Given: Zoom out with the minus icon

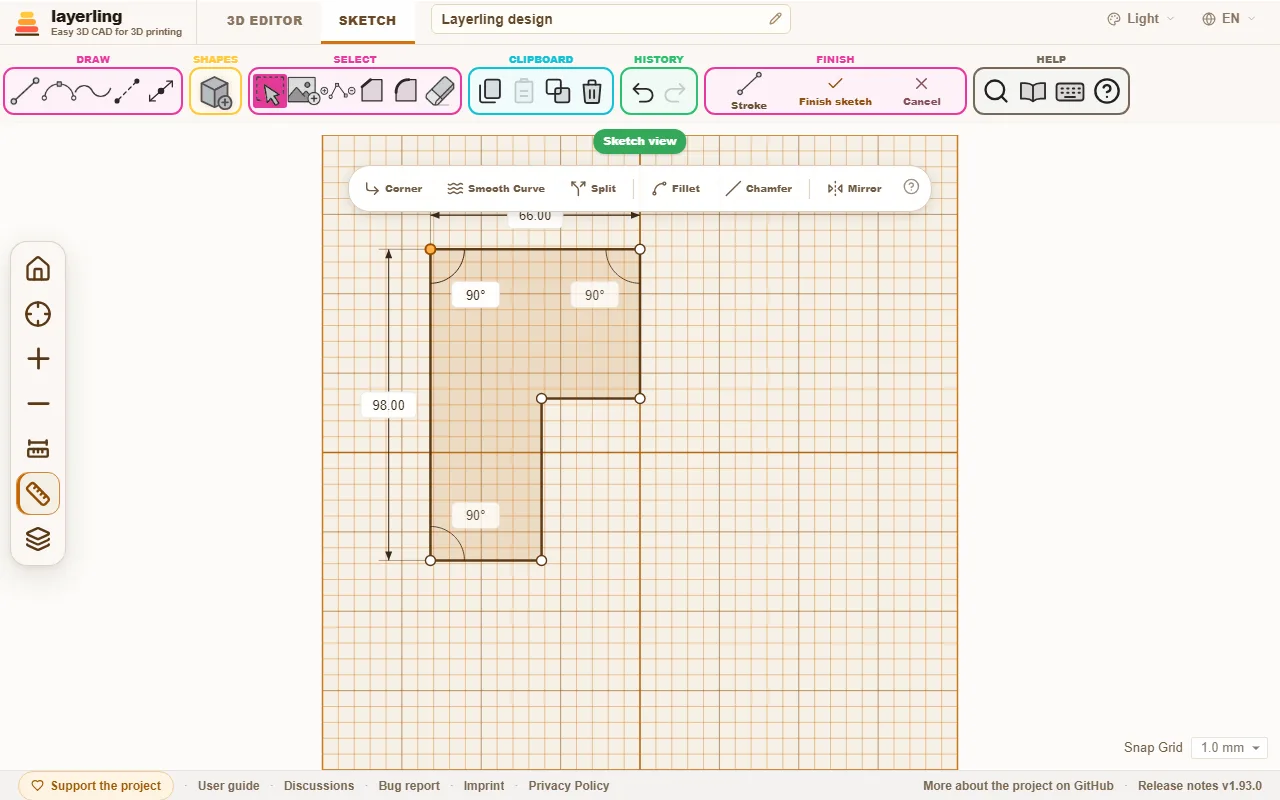Looking at the screenshot, I should [x=38, y=404].
